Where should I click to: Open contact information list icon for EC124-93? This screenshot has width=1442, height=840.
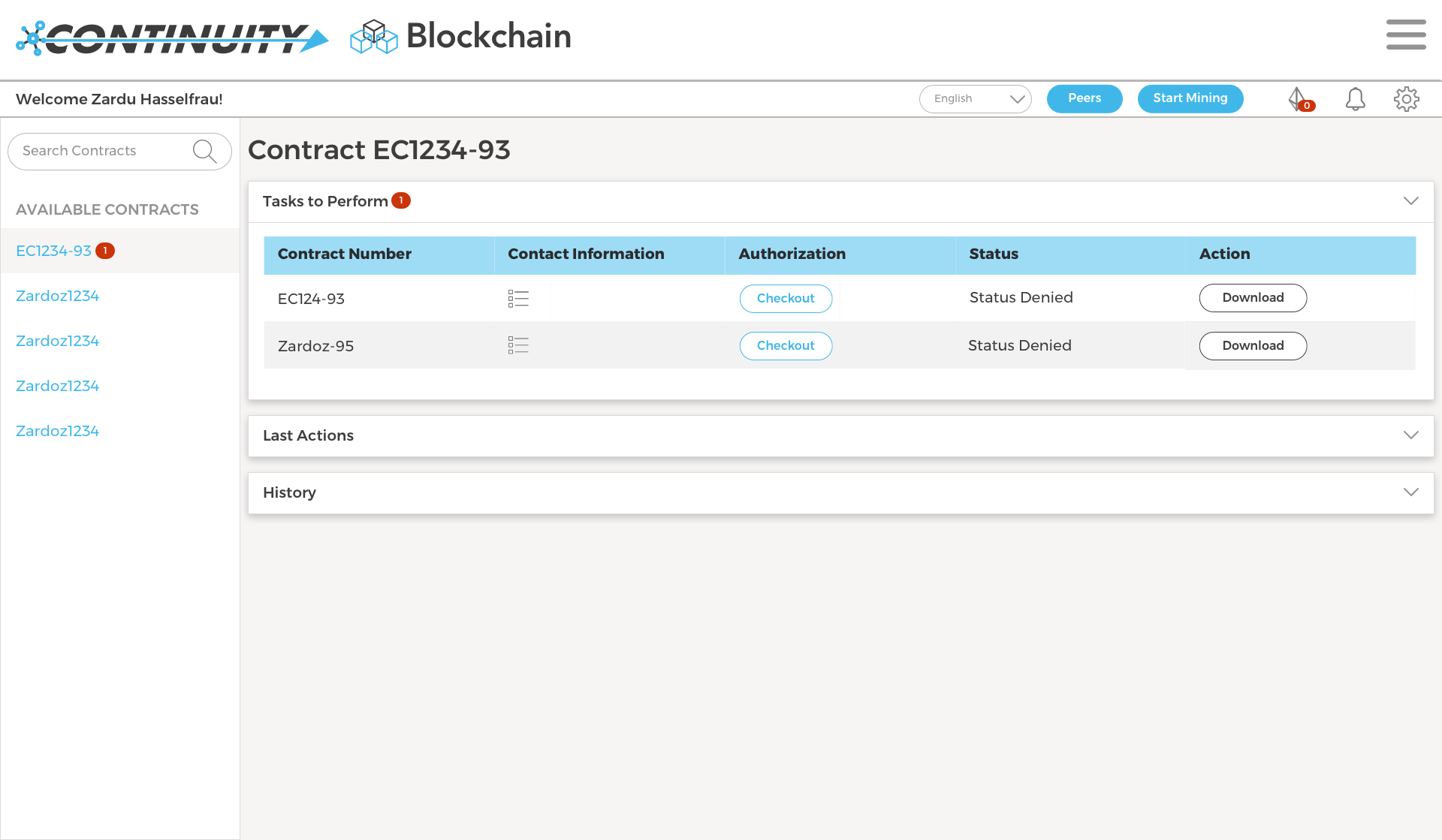click(518, 299)
